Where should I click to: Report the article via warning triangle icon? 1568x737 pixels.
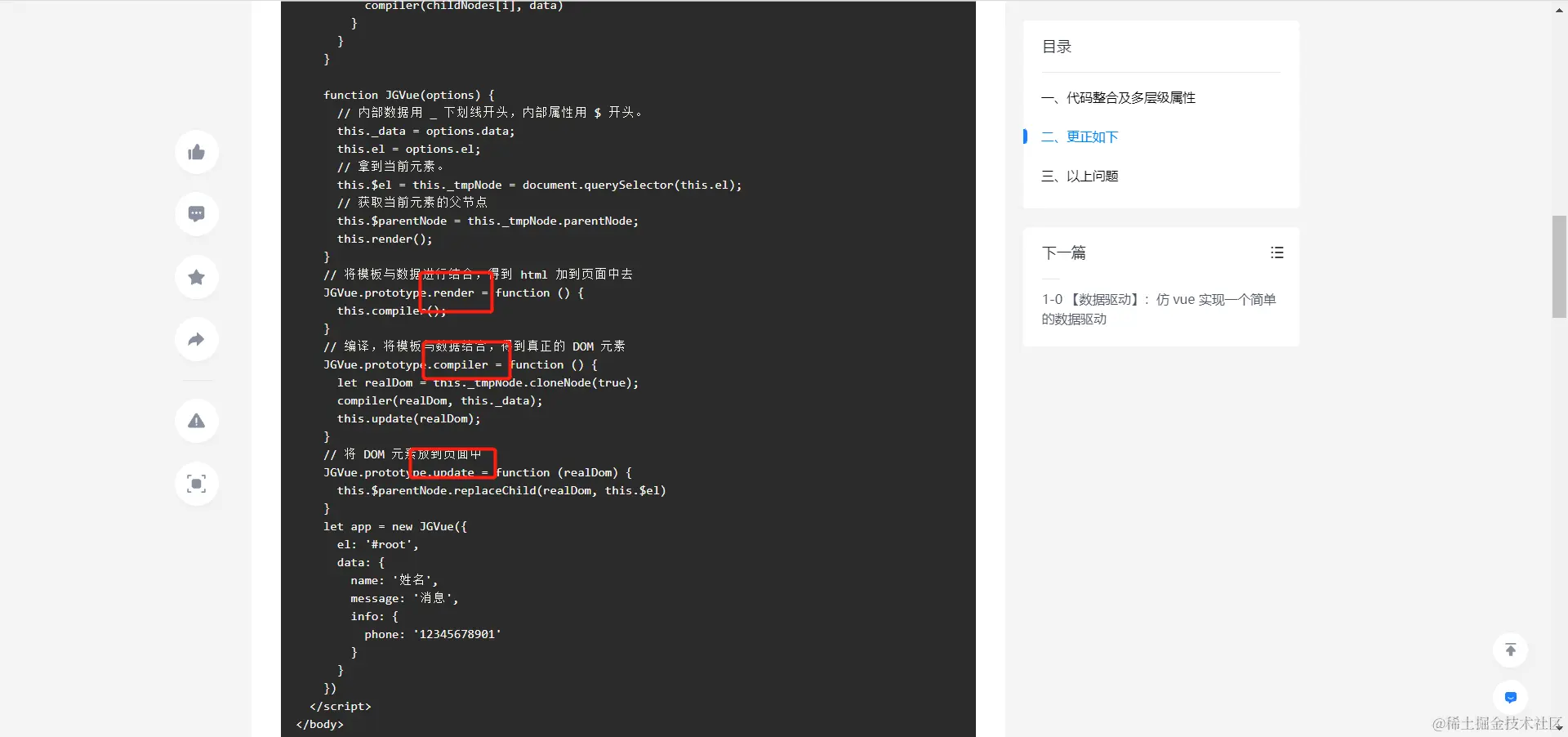197,421
